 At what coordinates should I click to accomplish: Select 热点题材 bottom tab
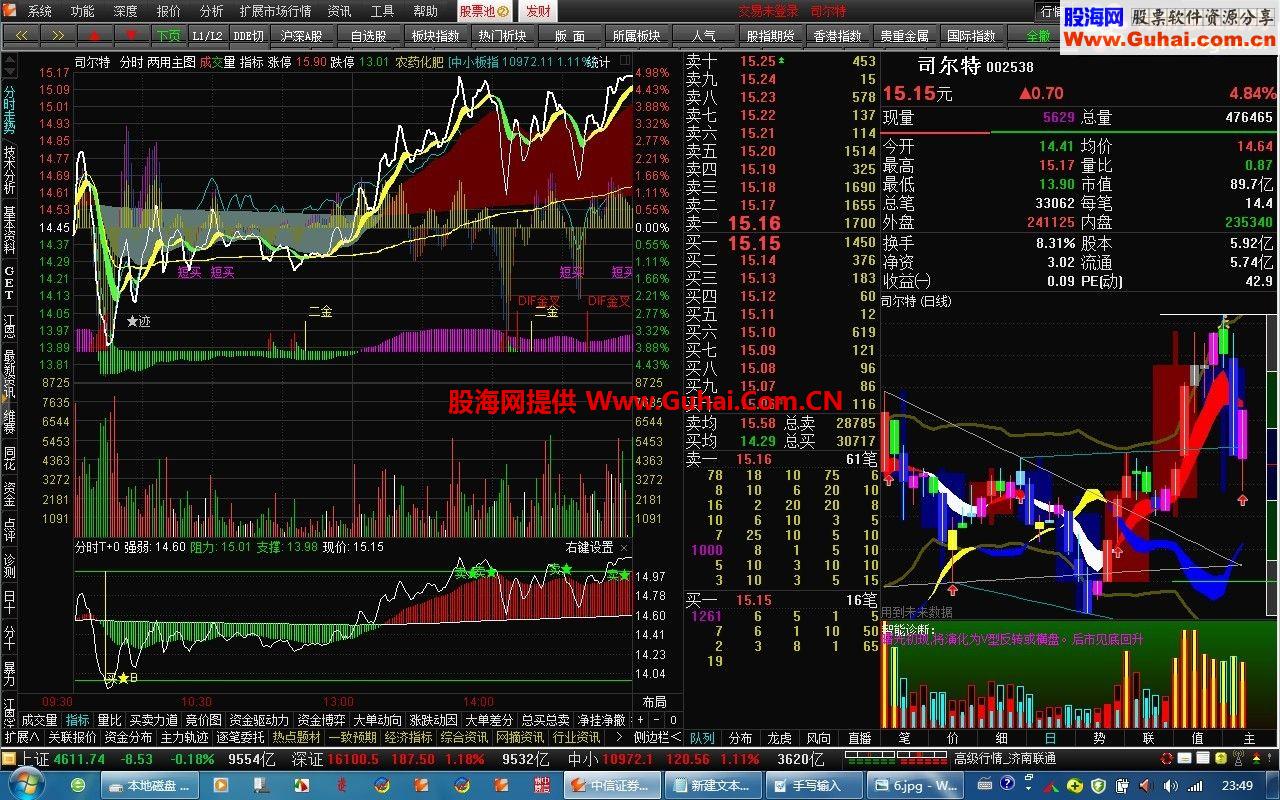(296, 738)
